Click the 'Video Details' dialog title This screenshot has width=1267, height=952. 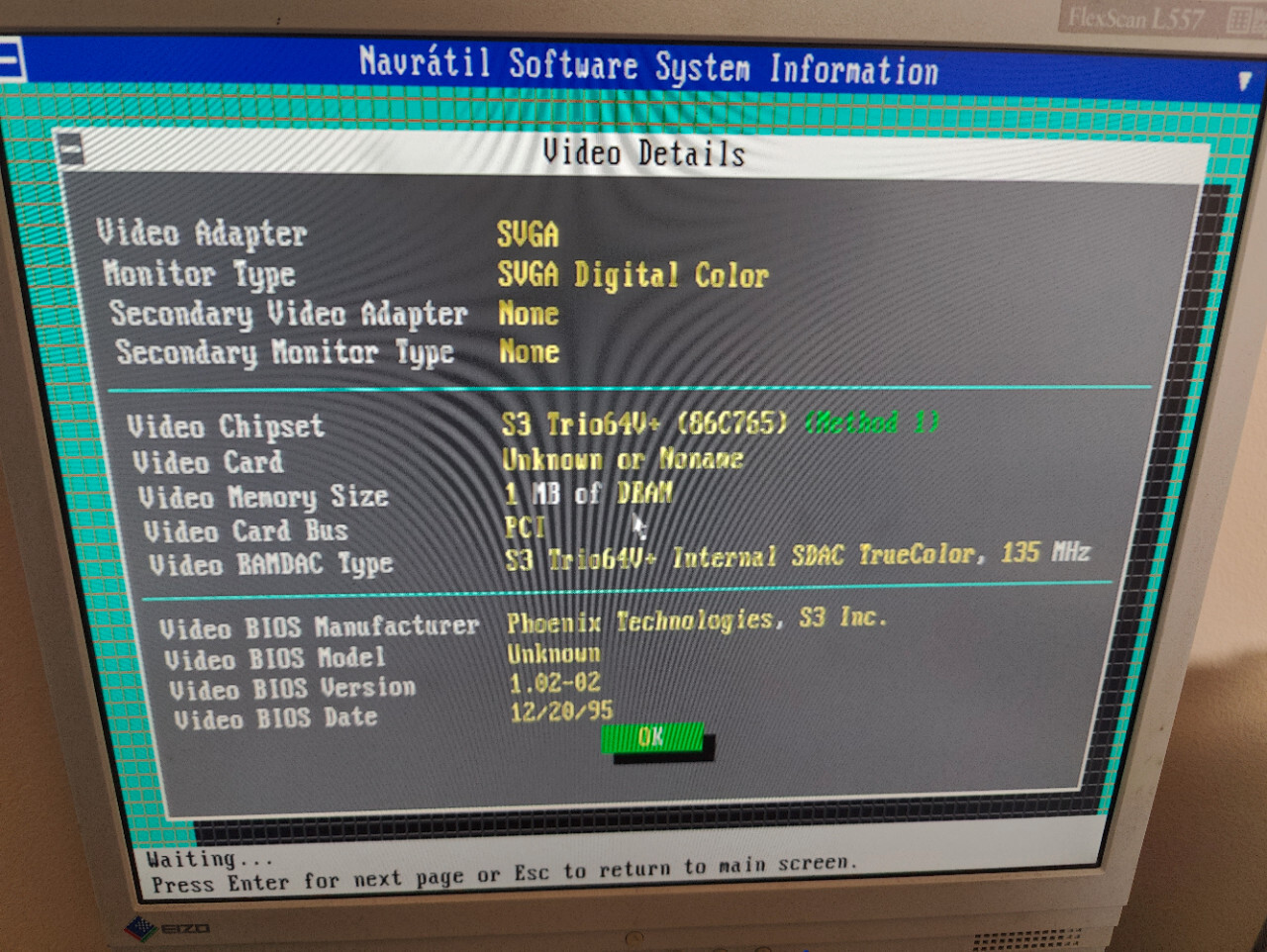click(x=644, y=152)
